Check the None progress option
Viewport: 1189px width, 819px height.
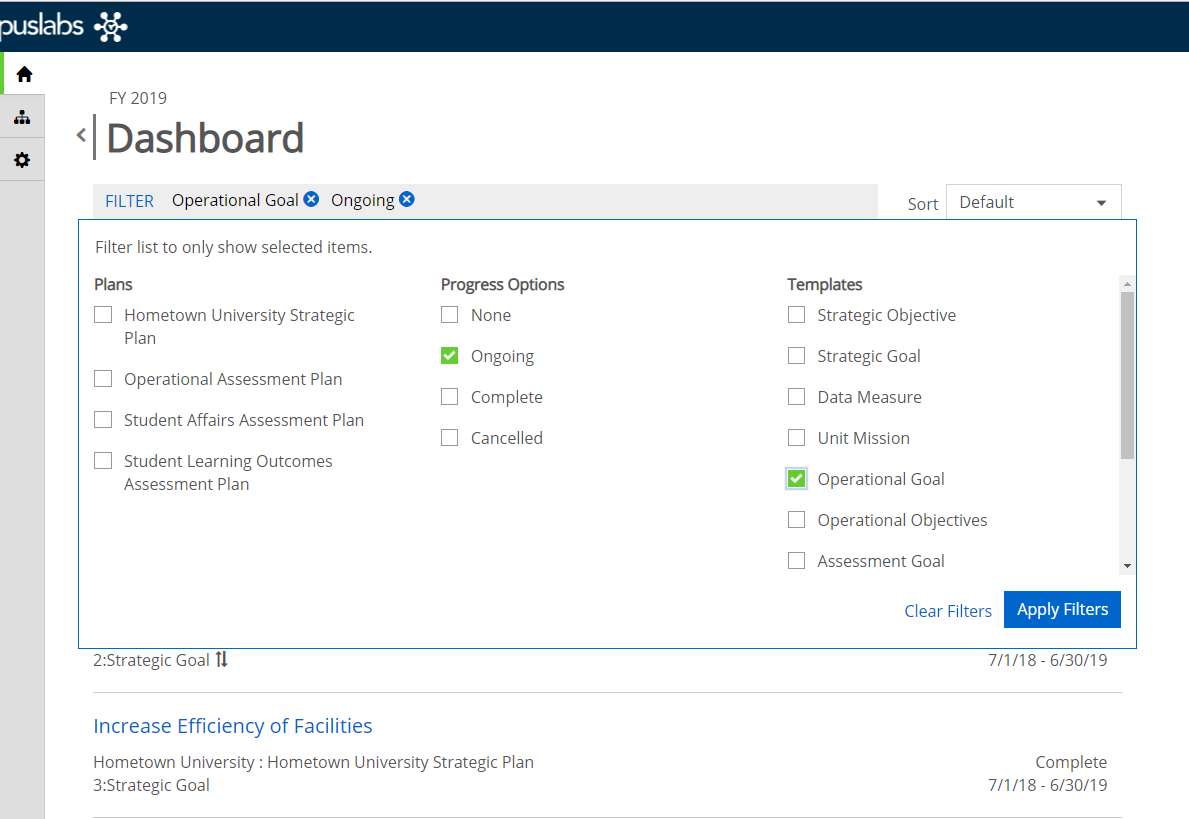[450, 315]
